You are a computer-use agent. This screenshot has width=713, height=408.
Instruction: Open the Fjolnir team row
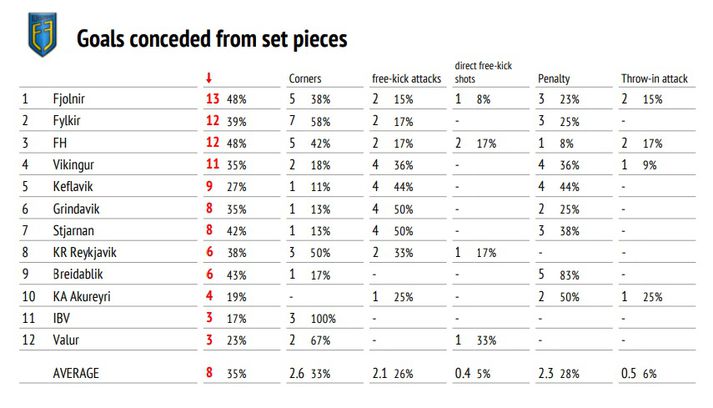pyautogui.click(x=69, y=99)
